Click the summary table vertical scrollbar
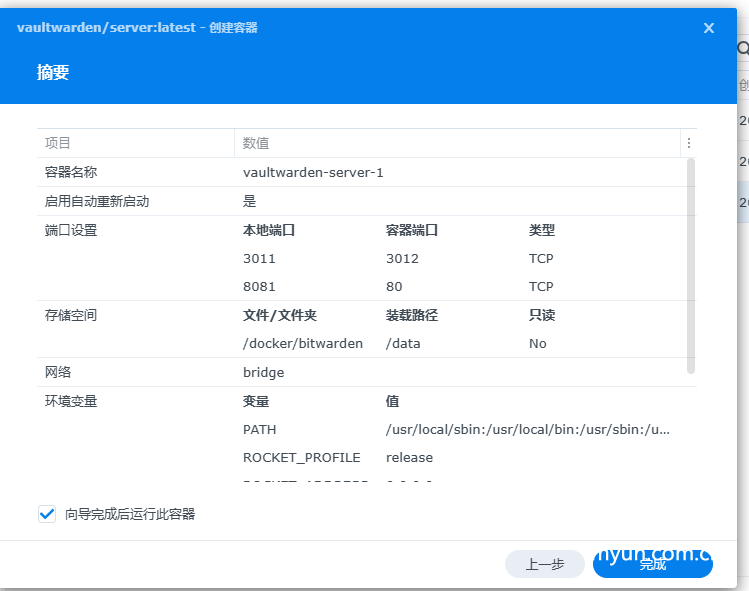 tap(691, 265)
